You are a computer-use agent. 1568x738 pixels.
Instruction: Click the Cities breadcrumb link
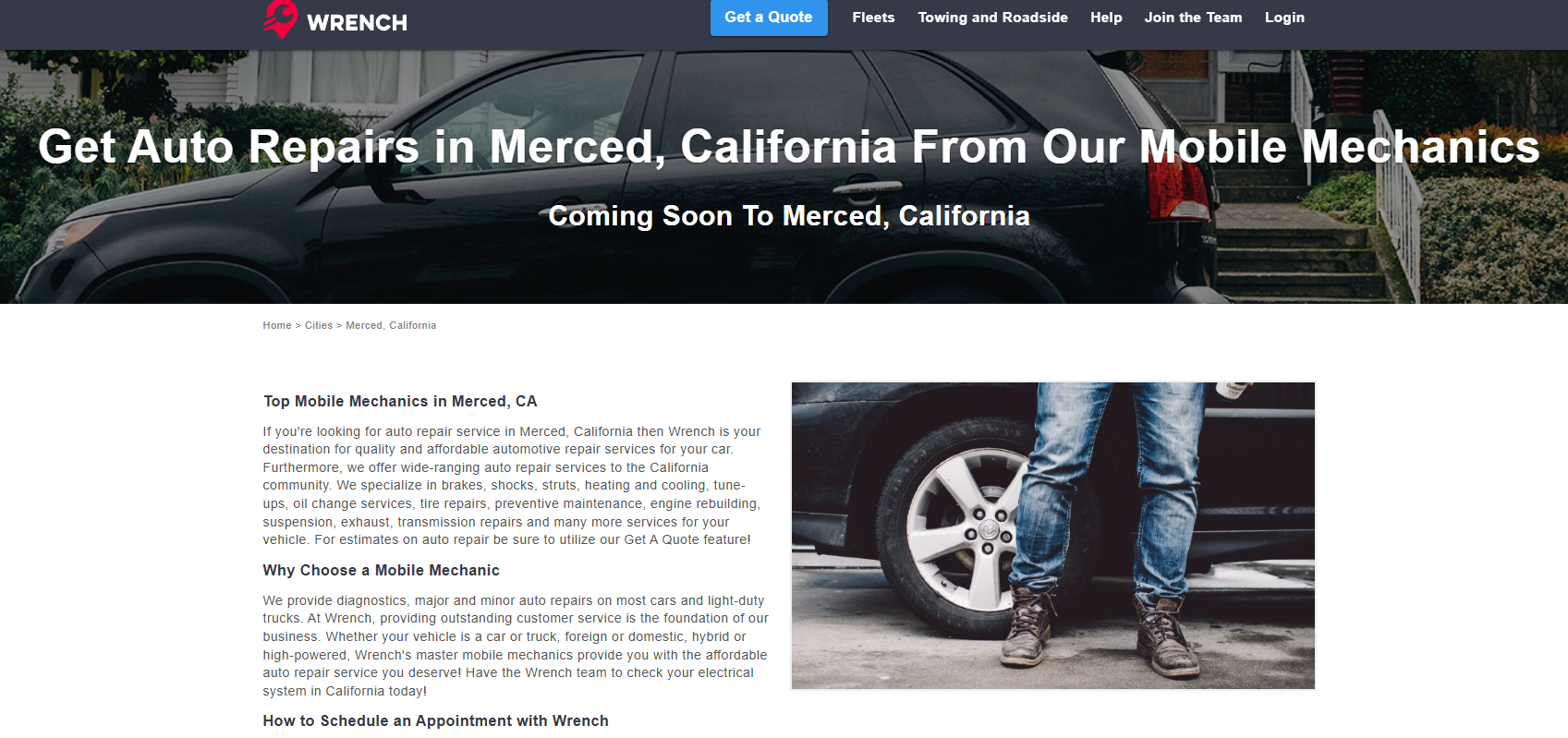coord(319,325)
